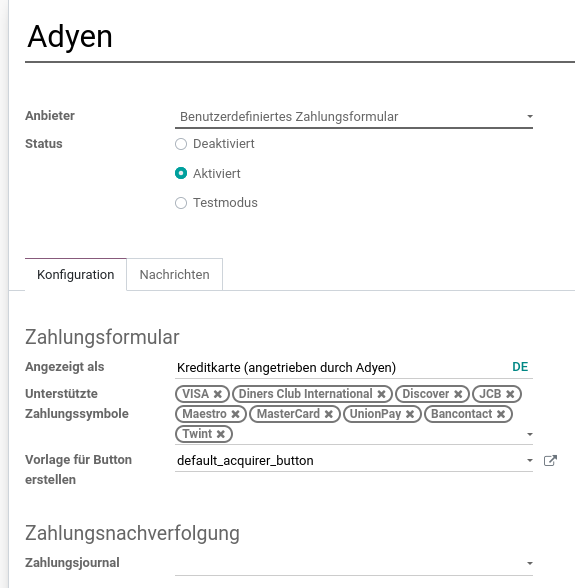The height and width of the screenshot is (588, 575).
Task: Select the Deaktiviert status option
Action: (181, 144)
